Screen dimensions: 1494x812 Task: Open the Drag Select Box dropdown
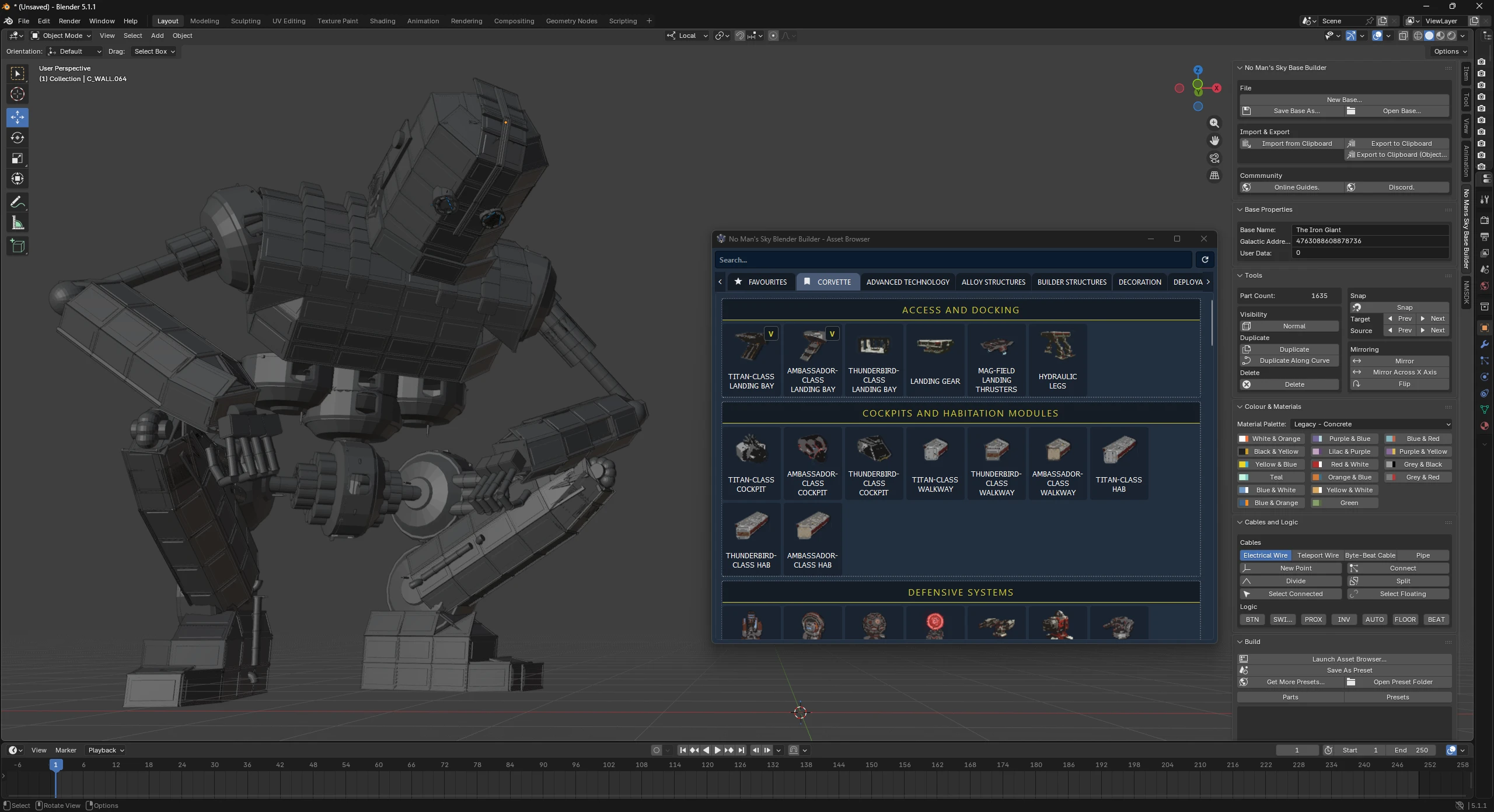click(x=154, y=51)
